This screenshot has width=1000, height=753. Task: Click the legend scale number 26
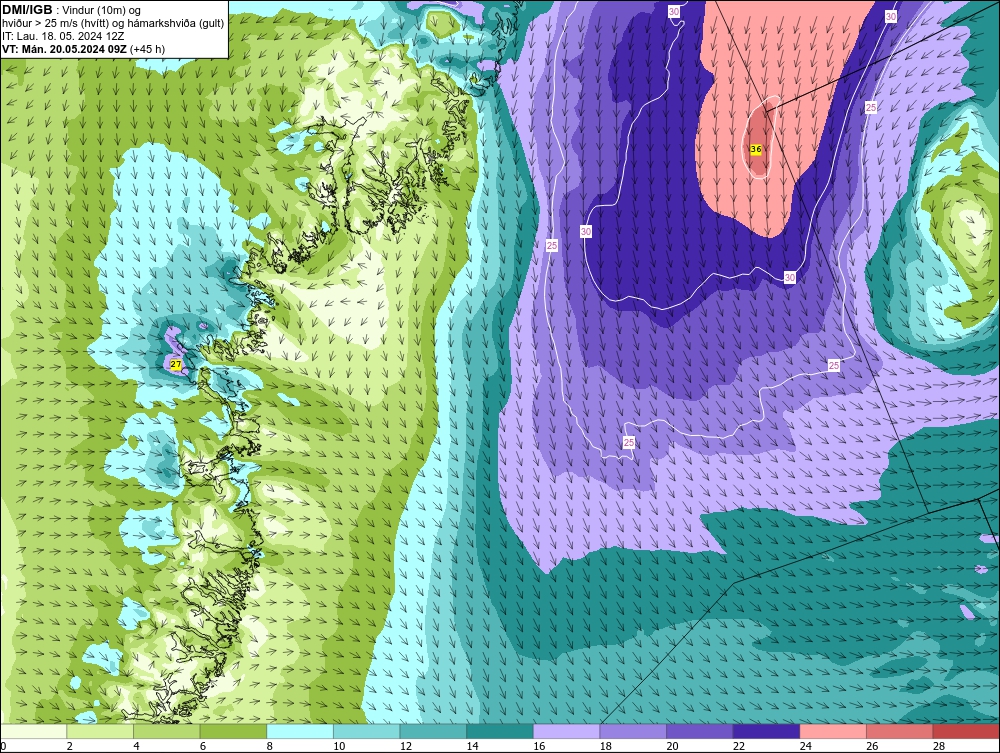tap(872, 746)
